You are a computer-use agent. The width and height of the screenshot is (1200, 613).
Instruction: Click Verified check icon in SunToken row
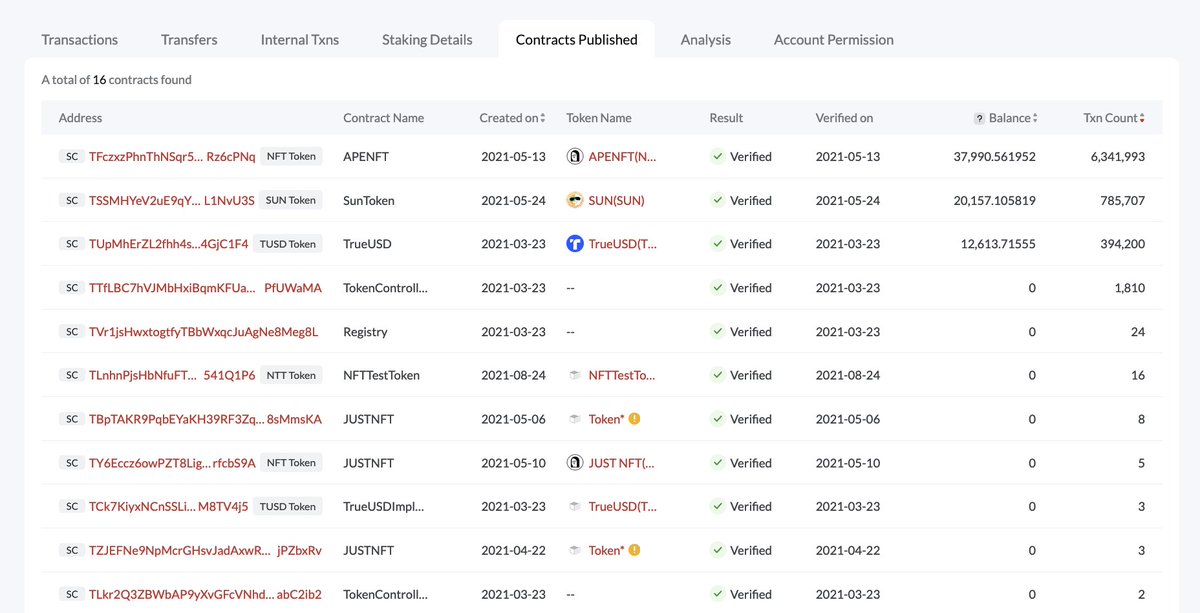coord(717,200)
